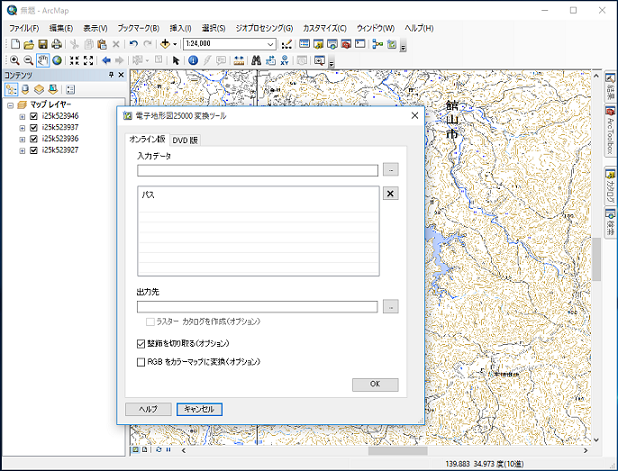Switch to List By Selection
618x471 pixels.
[x=53, y=89]
